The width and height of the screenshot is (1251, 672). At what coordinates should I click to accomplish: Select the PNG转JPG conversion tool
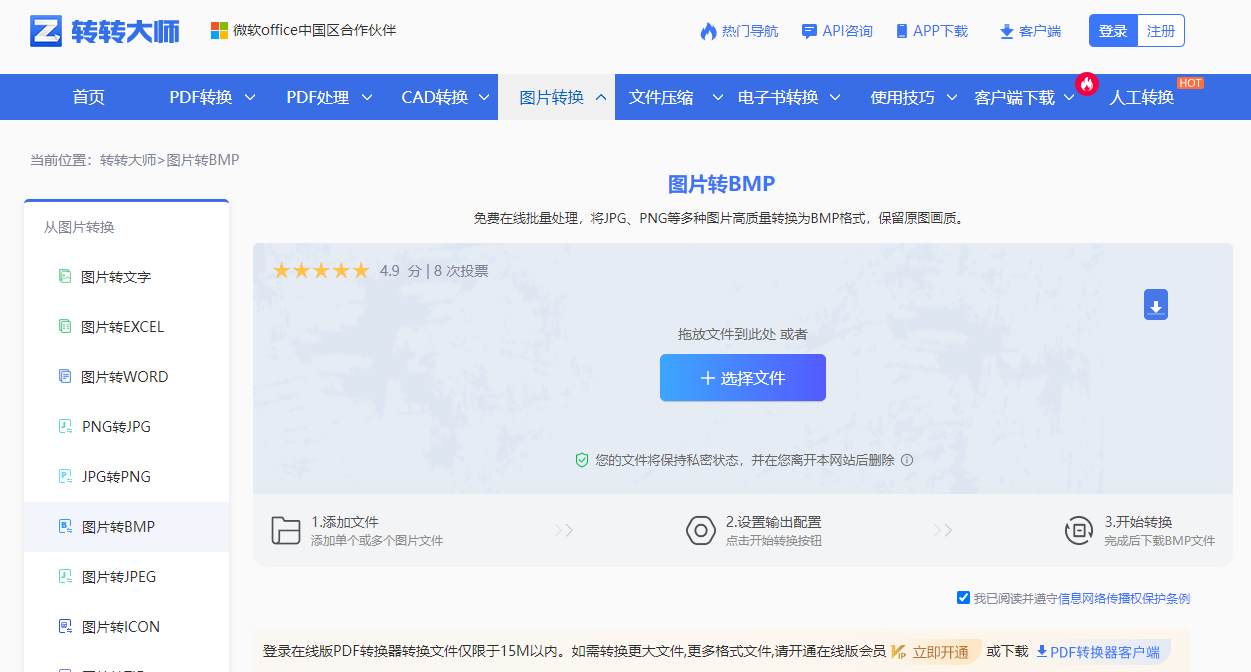(108, 426)
